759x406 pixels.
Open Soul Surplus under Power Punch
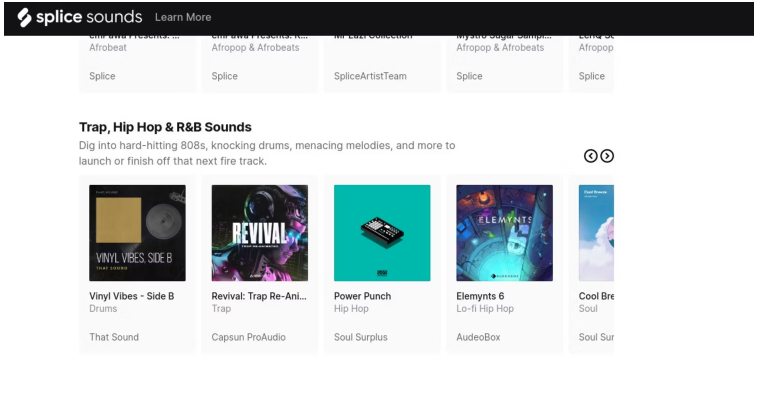point(361,337)
